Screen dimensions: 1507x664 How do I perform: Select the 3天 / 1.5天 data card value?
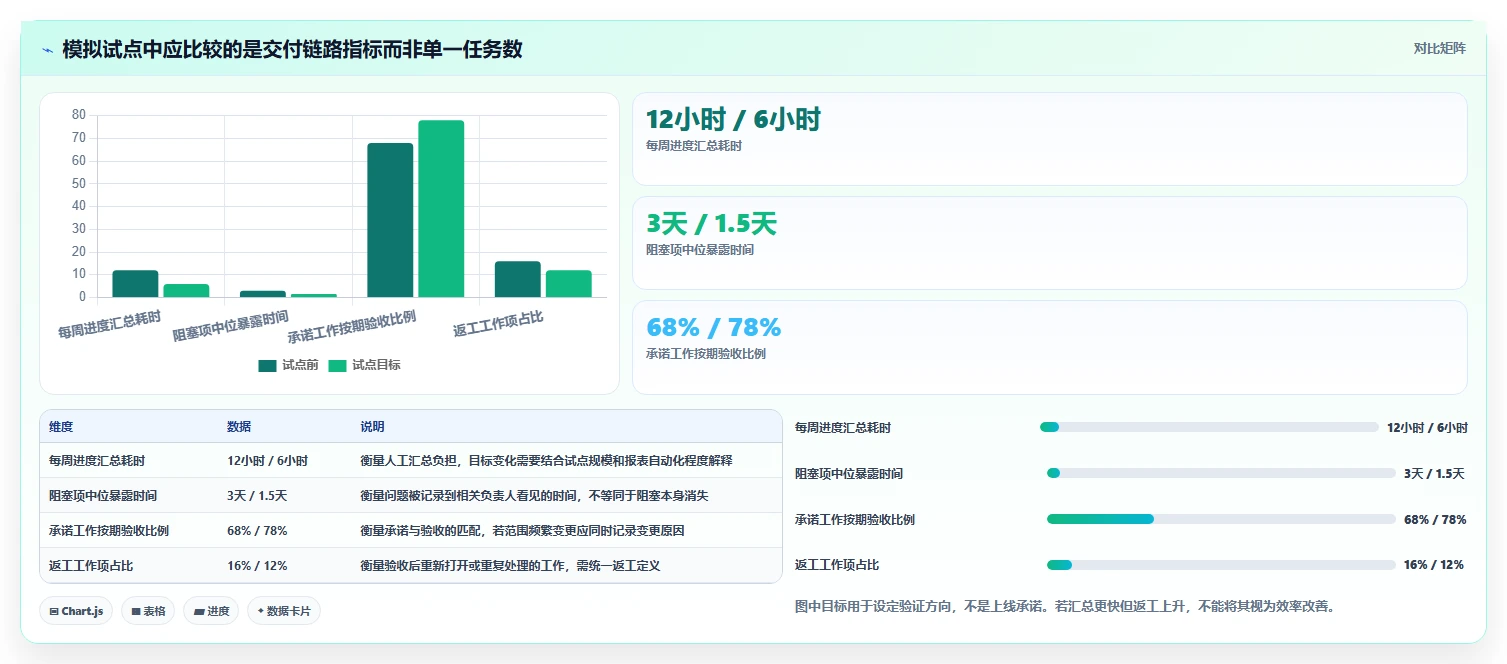(711, 224)
